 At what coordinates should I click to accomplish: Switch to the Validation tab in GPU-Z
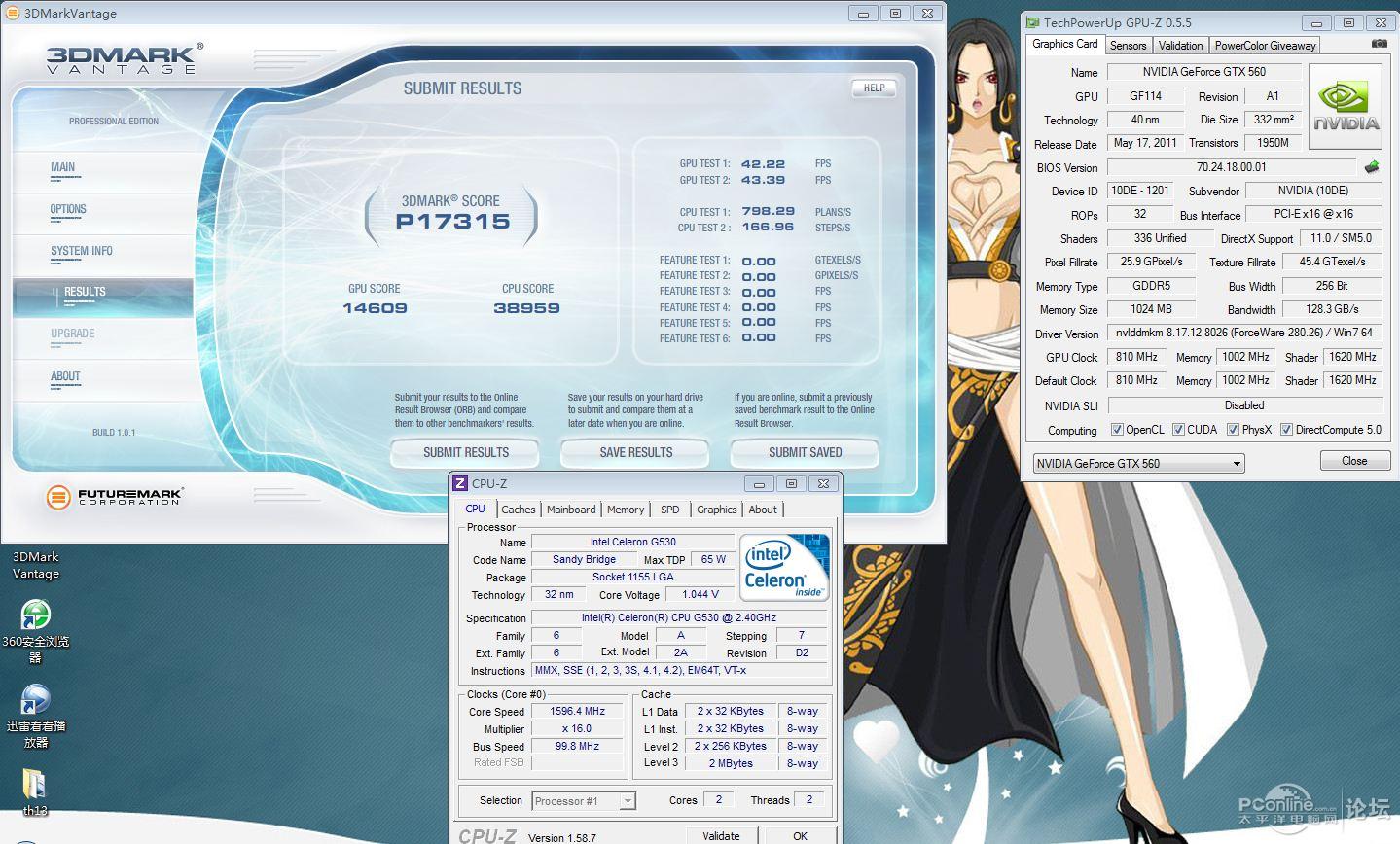[x=1180, y=45]
